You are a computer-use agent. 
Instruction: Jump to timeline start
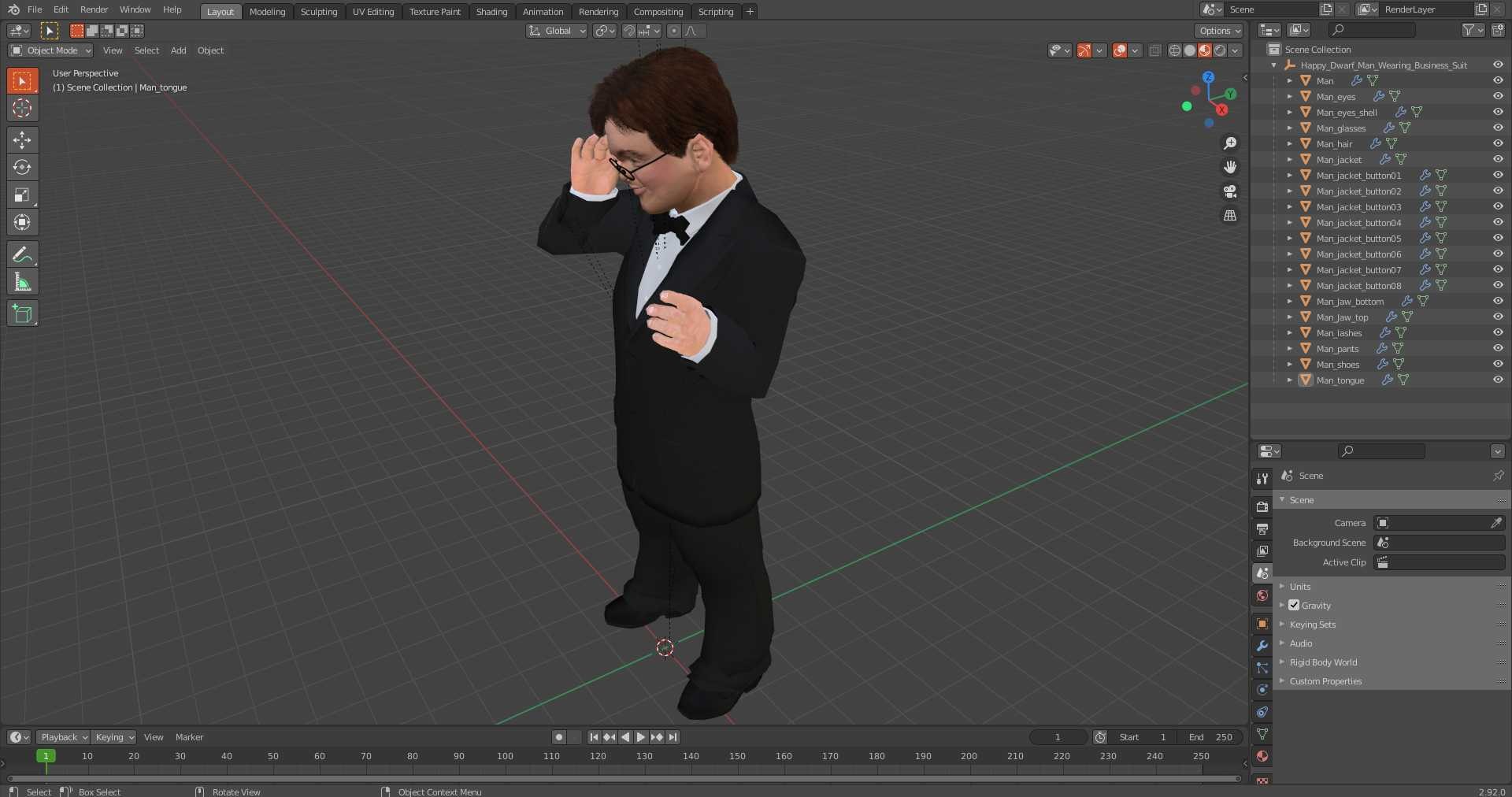tap(594, 737)
